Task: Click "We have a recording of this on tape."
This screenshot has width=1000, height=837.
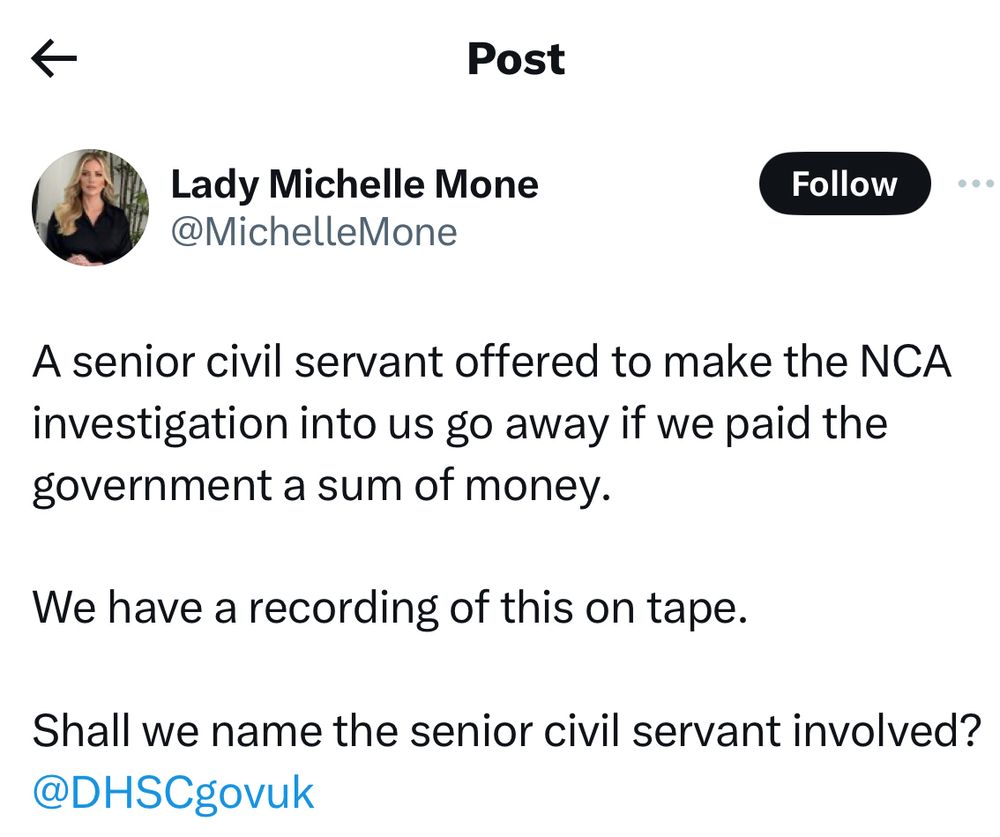Action: [390, 608]
